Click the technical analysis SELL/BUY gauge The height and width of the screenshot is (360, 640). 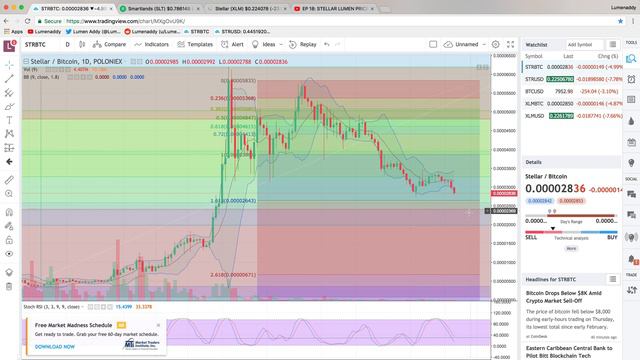coord(571,232)
